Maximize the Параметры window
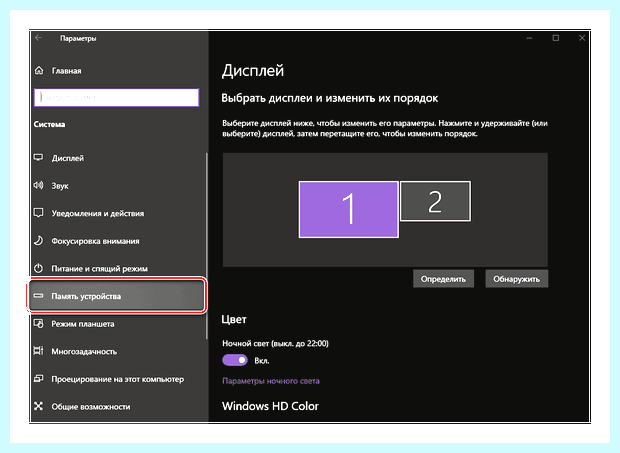The width and height of the screenshot is (620, 453). click(556, 38)
